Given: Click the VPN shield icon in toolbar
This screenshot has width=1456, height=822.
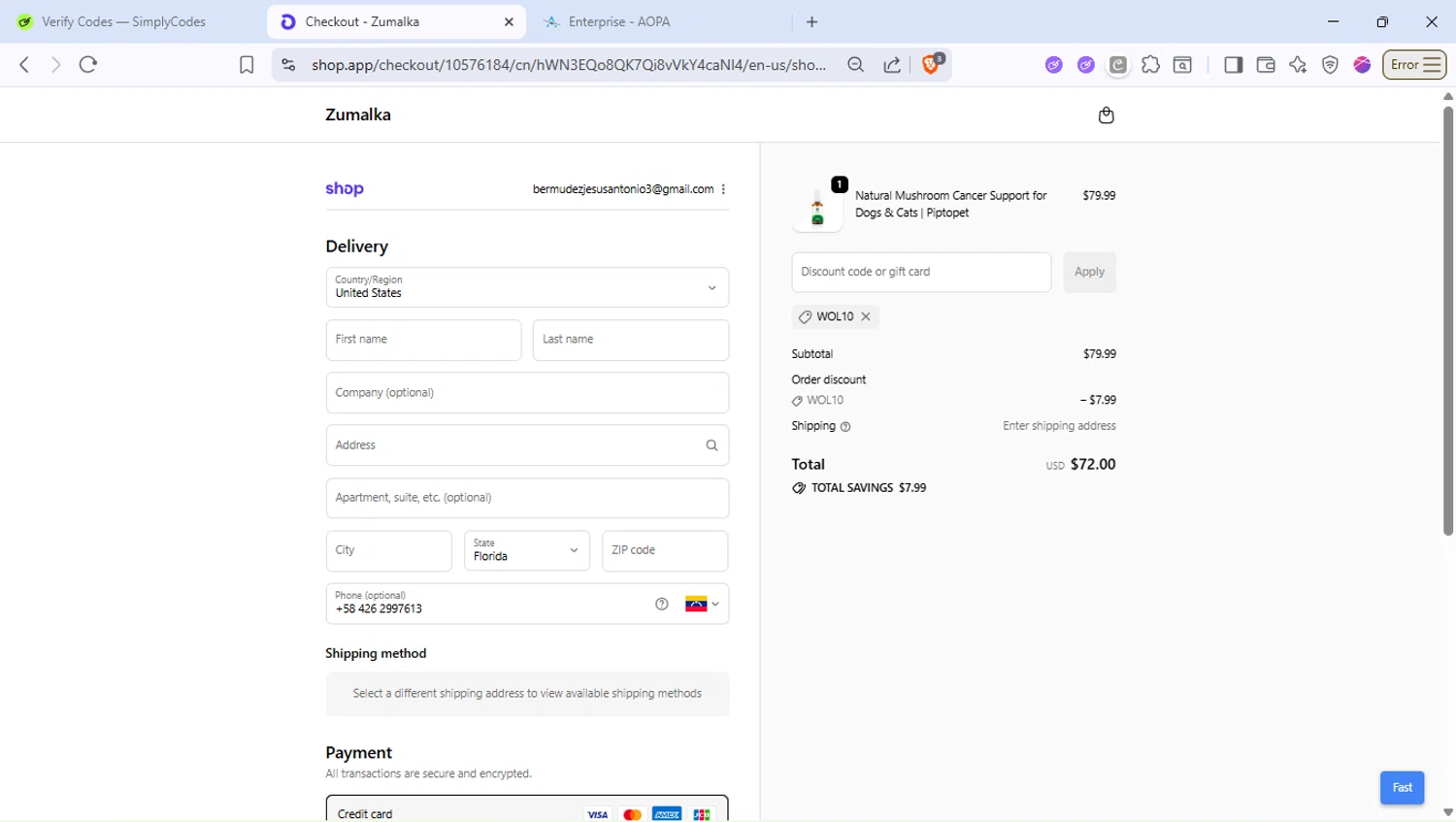Looking at the screenshot, I should point(1330,65).
